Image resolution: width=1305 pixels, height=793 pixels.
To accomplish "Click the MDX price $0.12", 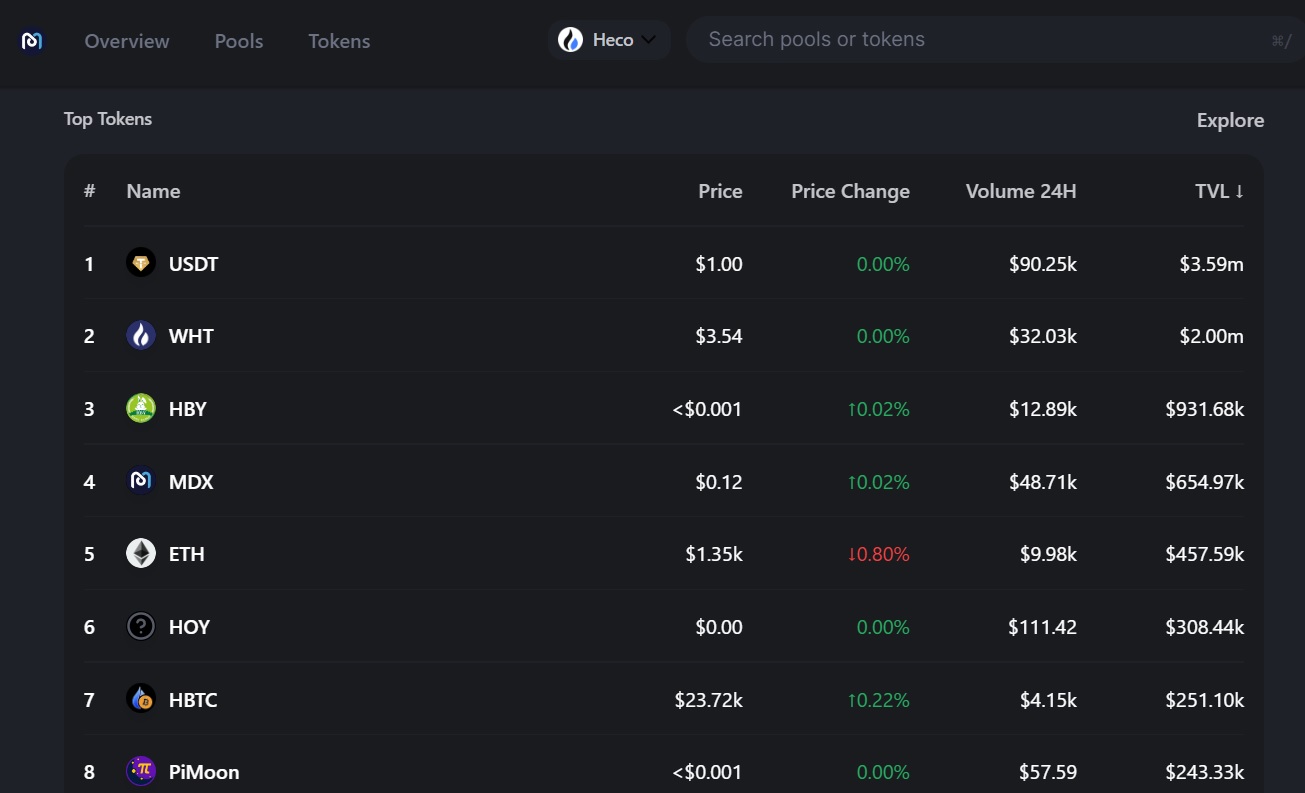I will click(719, 482).
